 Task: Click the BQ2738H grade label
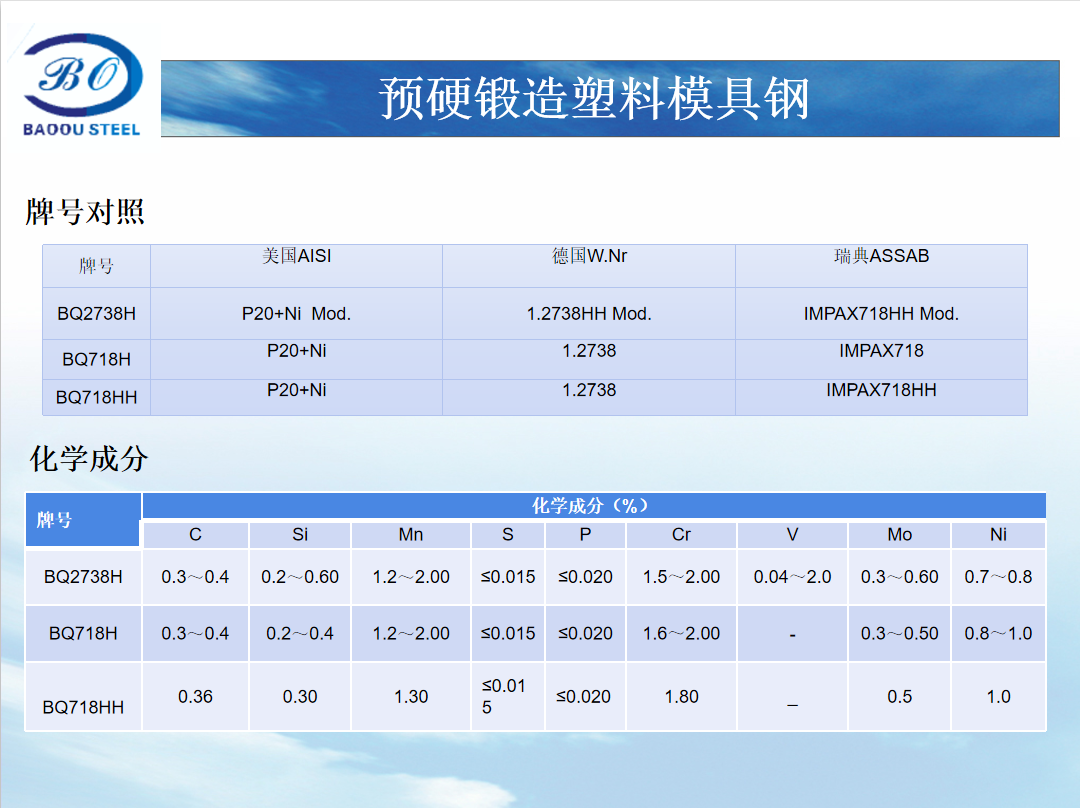click(x=95, y=313)
